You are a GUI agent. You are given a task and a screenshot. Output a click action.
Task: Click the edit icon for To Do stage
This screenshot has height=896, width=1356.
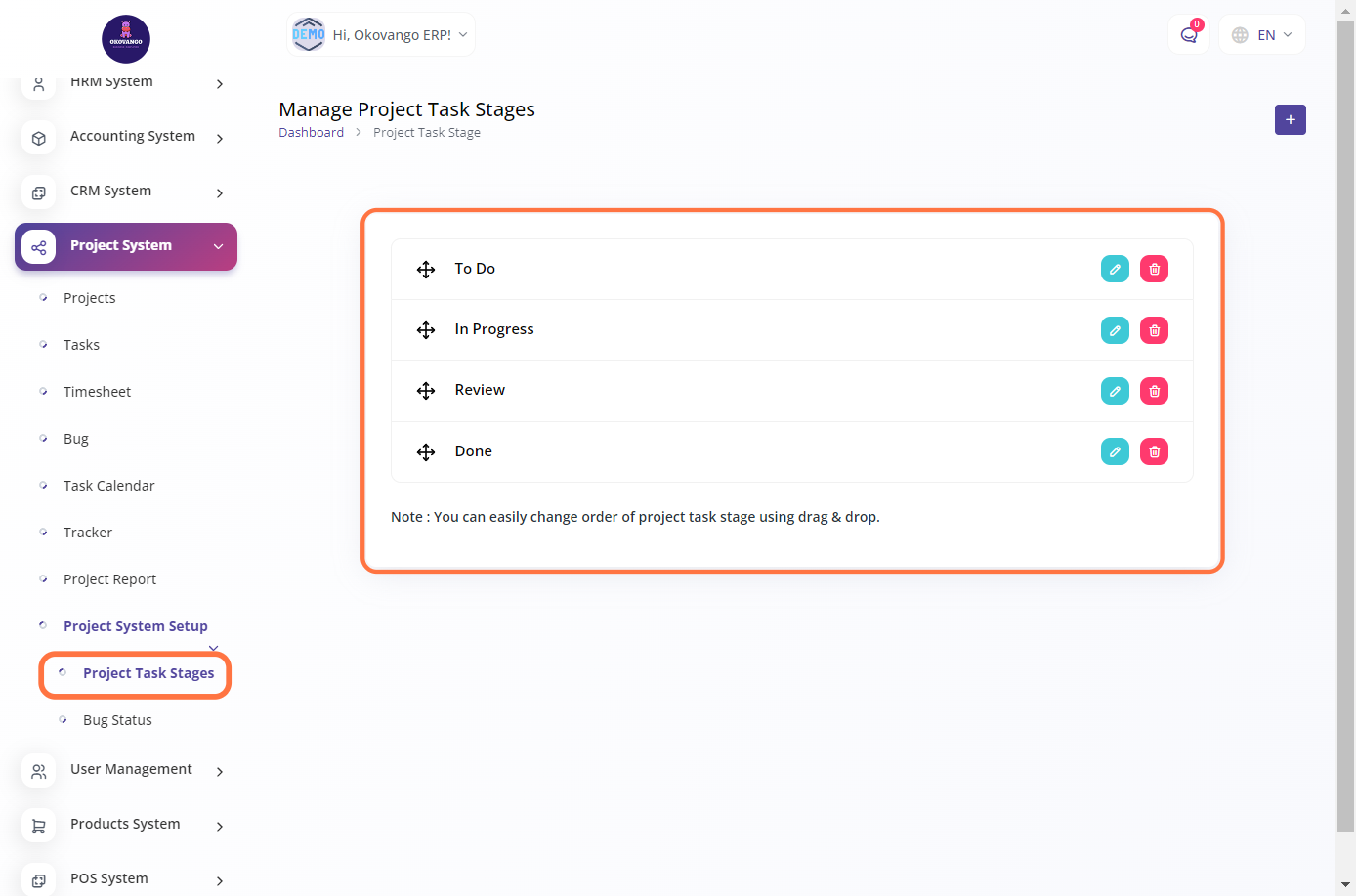pos(1115,269)
